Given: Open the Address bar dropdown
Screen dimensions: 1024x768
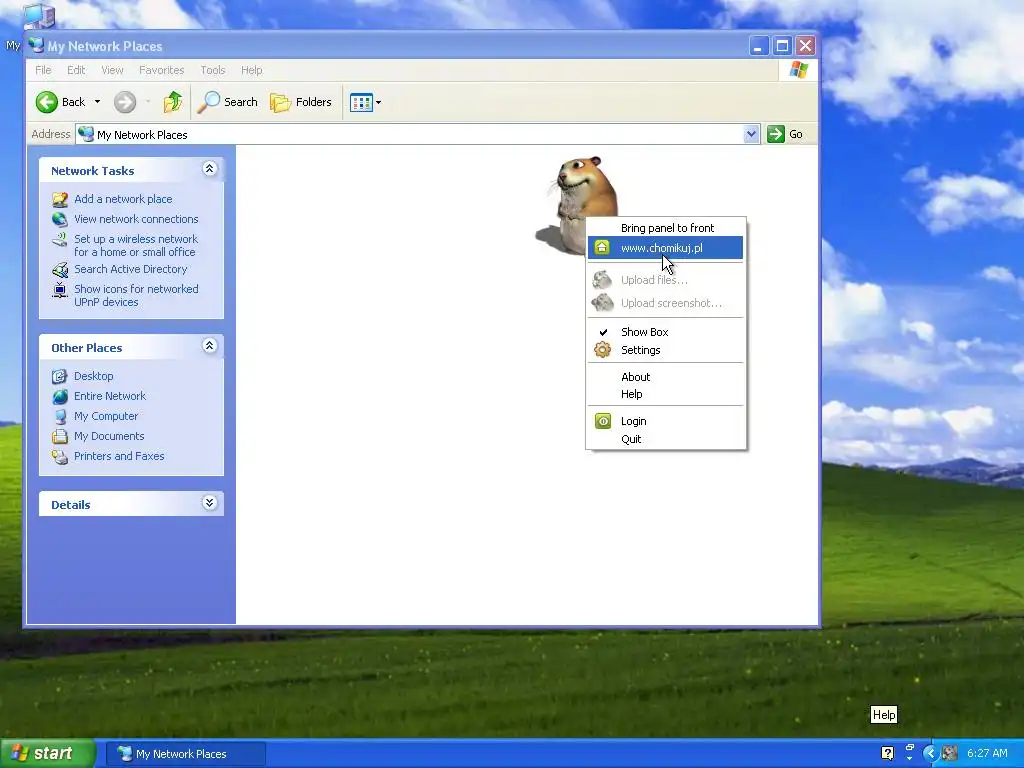Looking at the screenshot, I should pyautogui.click(x=751, y=134).
